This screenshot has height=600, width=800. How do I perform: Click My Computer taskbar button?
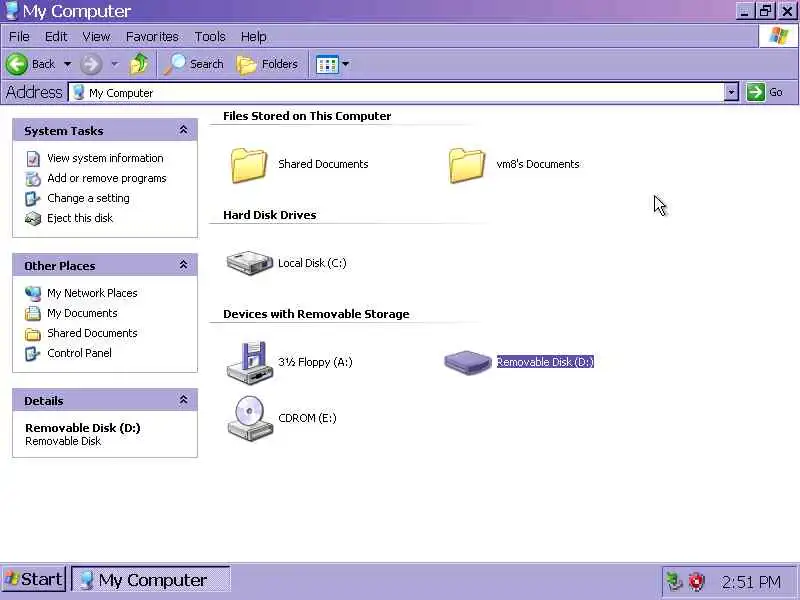click(151, 580)
